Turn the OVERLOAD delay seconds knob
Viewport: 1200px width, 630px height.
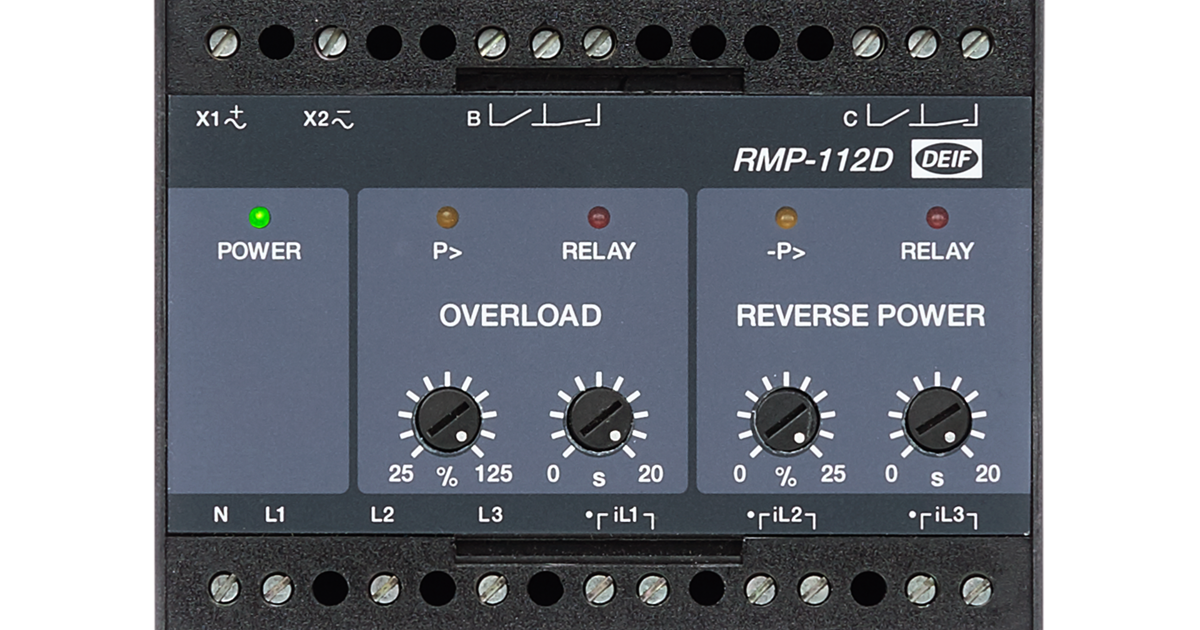pos(600,419)
